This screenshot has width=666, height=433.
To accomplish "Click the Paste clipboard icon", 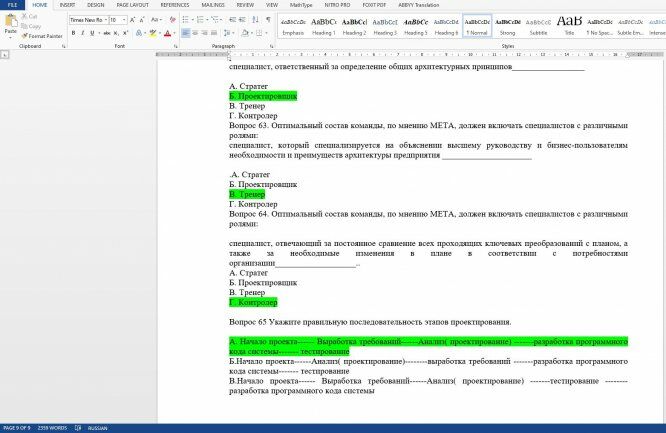I will (x=10, y=20).
